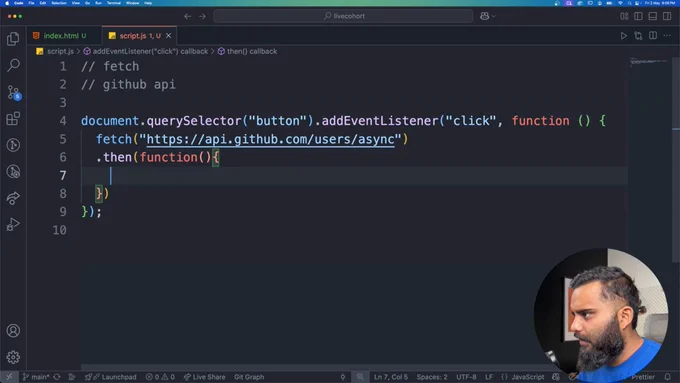Open the Selection menu
680x383 pixels.
point(59,3)
